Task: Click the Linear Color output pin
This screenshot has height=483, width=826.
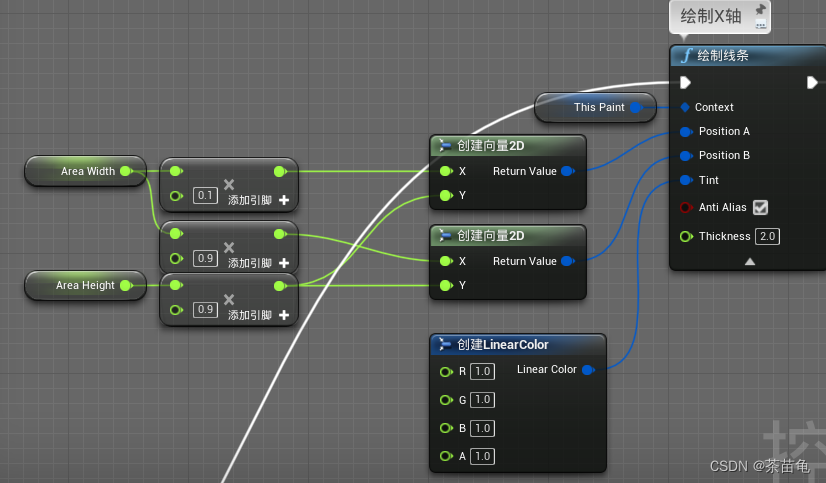Action: 588,370
